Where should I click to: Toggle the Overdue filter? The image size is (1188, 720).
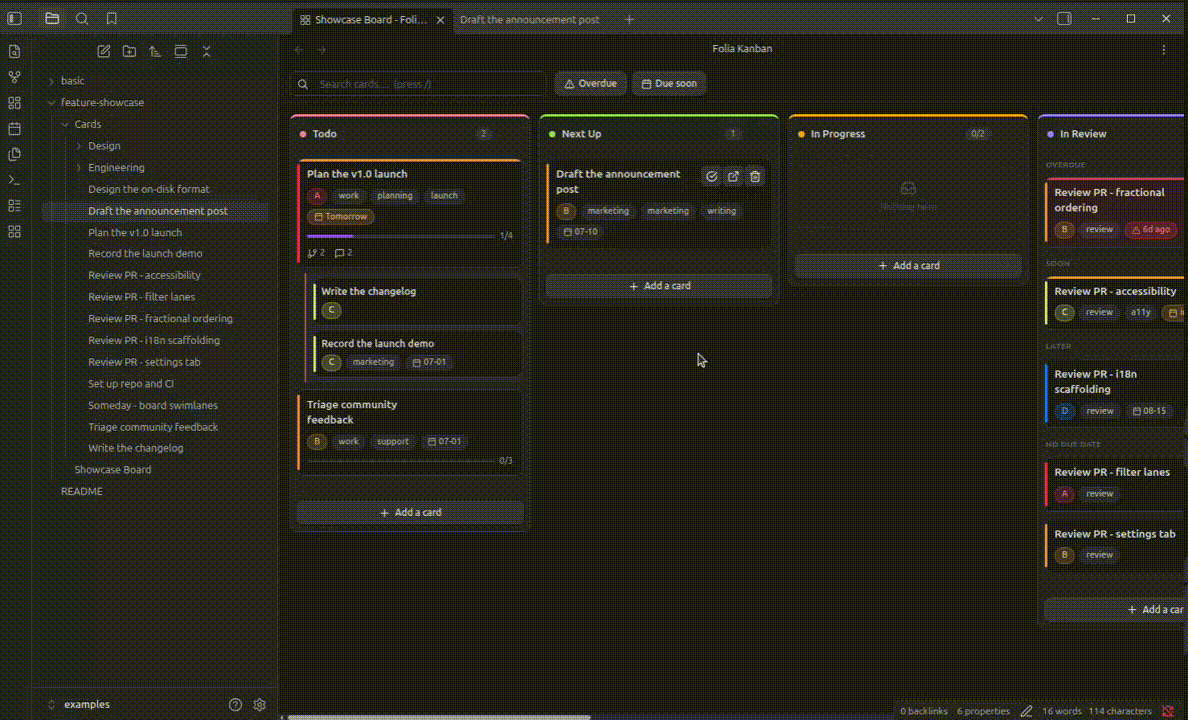point(591,83)
